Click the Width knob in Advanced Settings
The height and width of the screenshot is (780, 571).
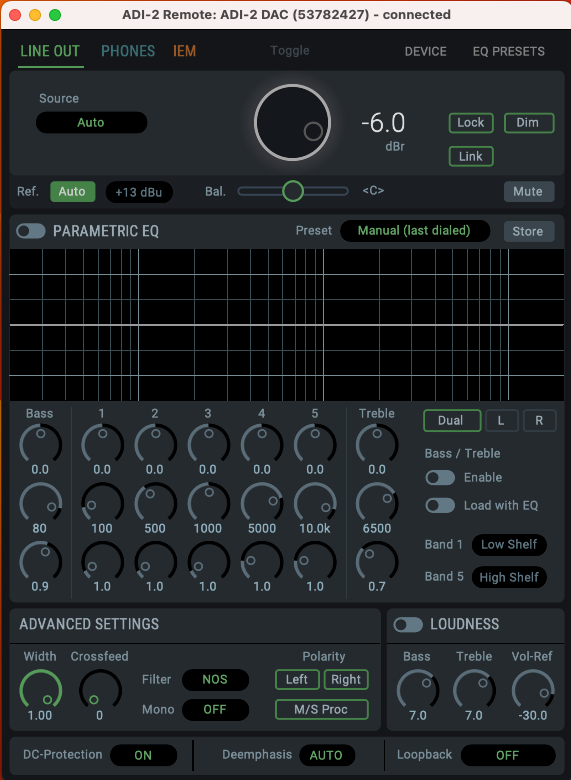click(40, 690)
